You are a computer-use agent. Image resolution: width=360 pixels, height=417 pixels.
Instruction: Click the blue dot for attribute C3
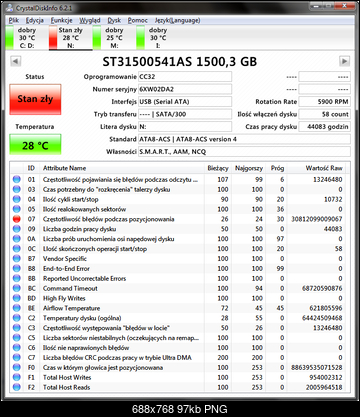[x=16, y=328]
